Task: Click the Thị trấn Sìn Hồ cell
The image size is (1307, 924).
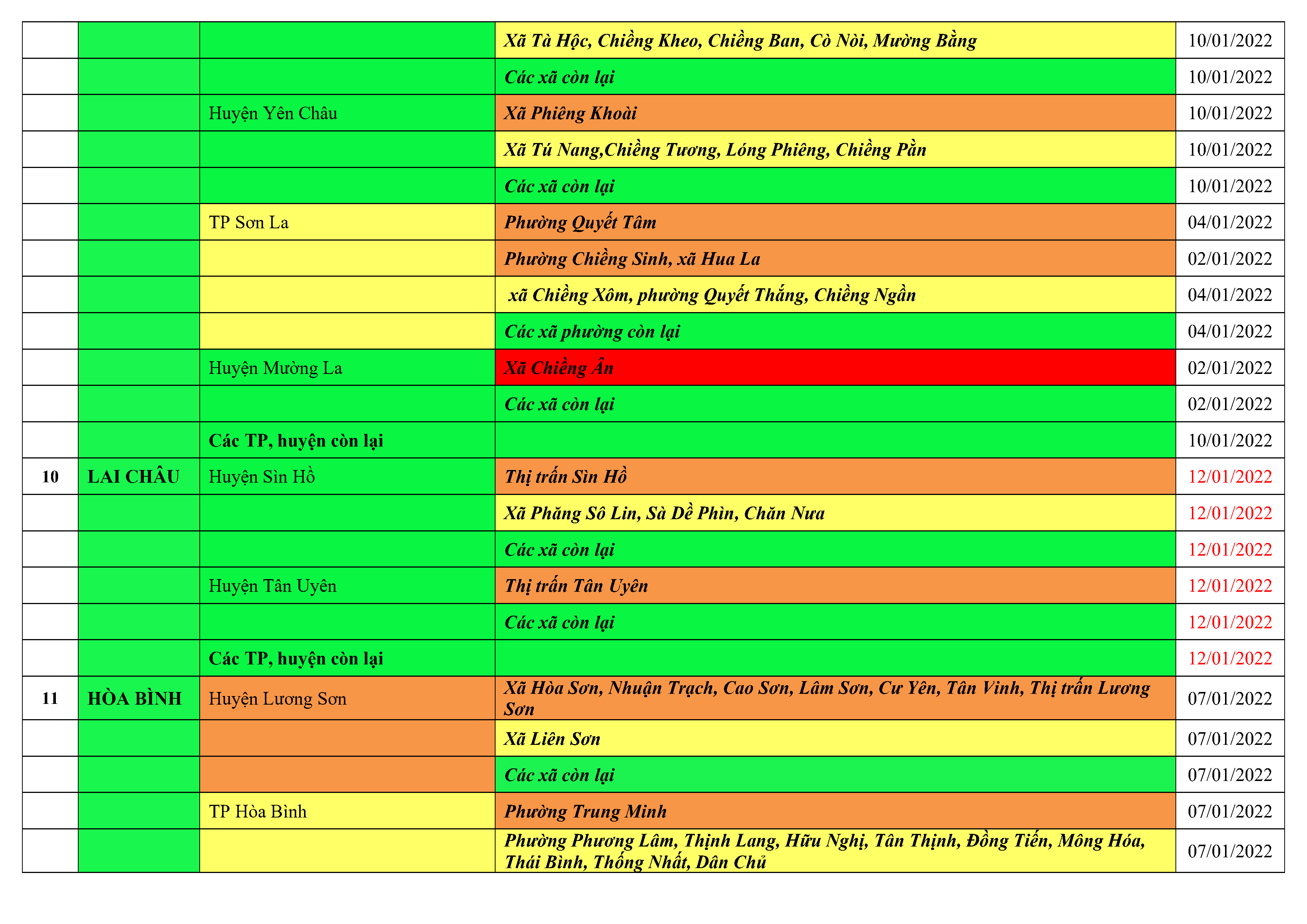Action: tap(835, 476)
